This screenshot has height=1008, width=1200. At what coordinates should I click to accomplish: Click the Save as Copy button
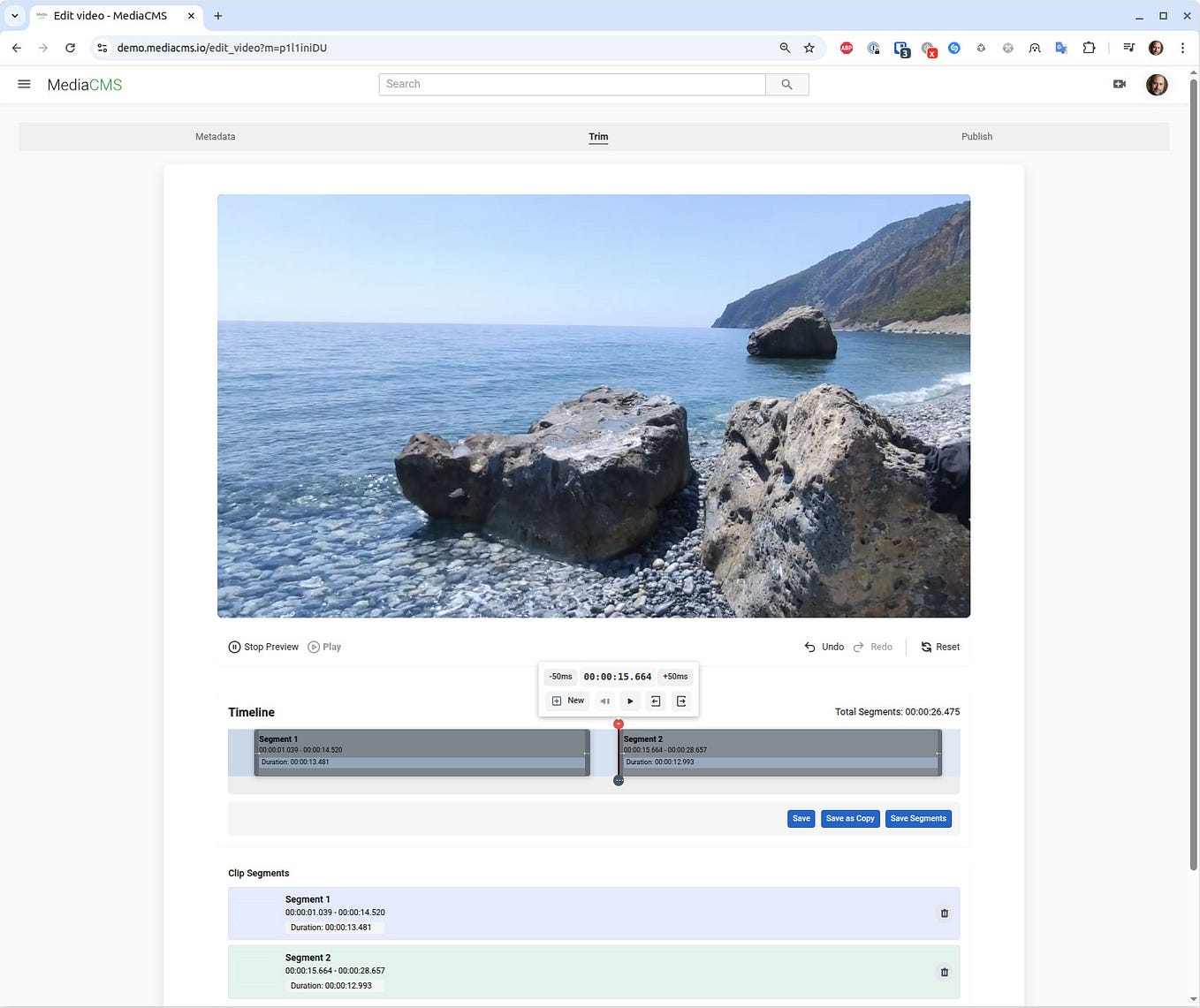(x=849, y=818)
